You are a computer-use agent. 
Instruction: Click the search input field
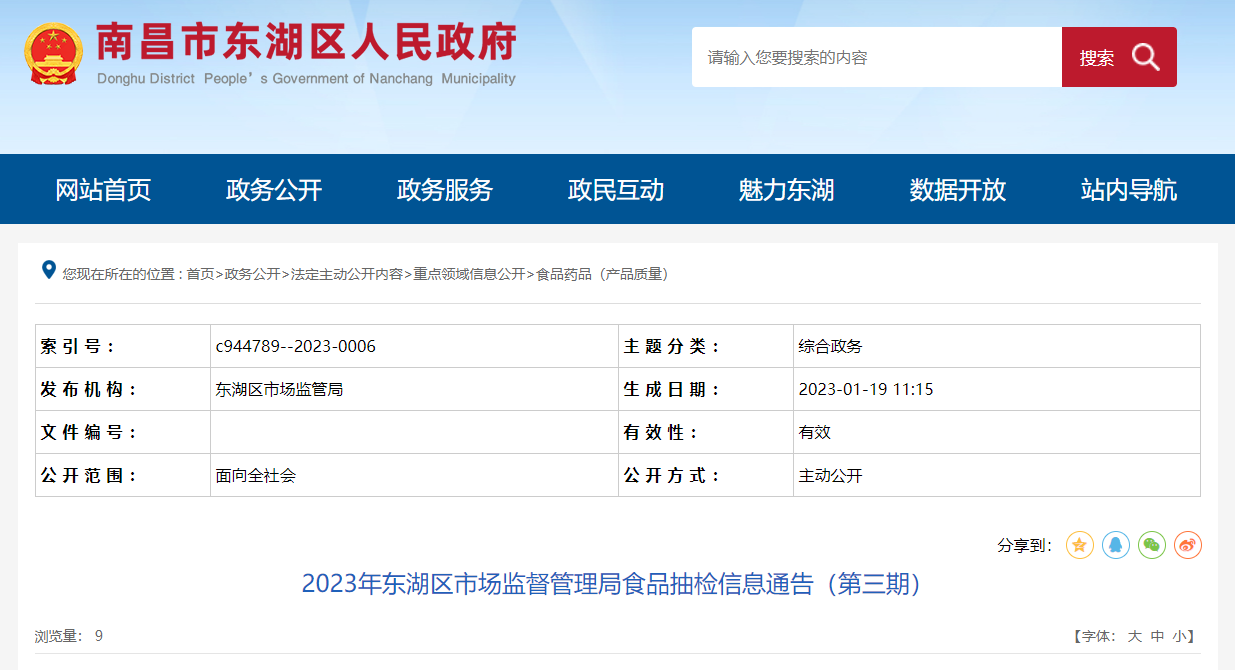click(876, 57)
